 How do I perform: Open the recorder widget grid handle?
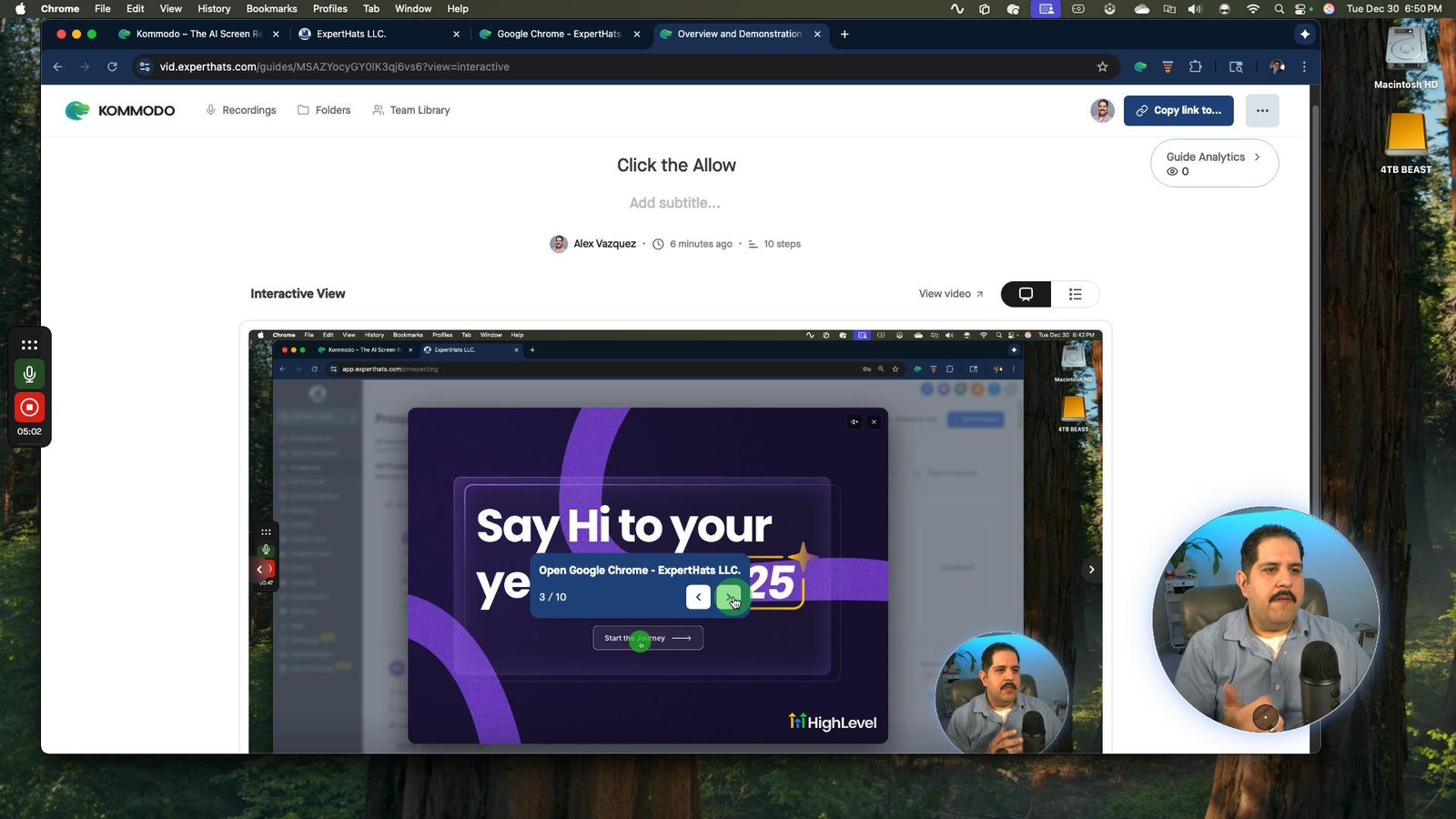tap(29, 345)
